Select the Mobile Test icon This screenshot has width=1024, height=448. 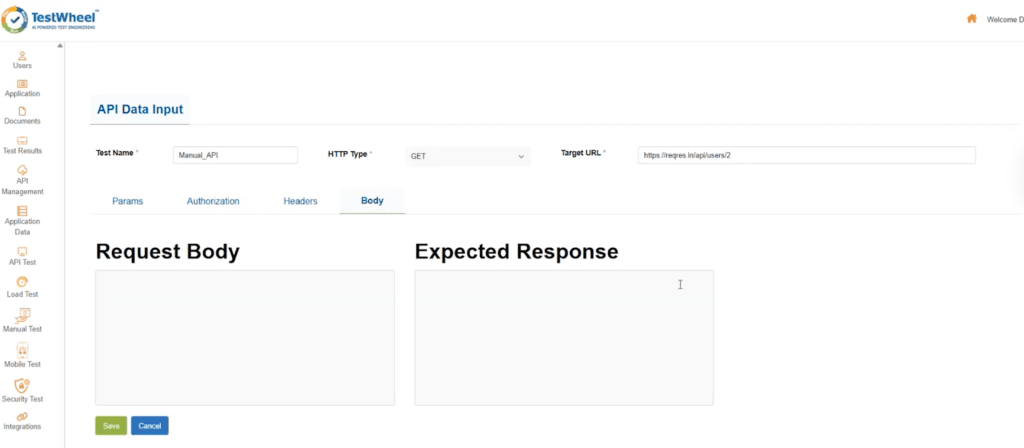(22, 350)
